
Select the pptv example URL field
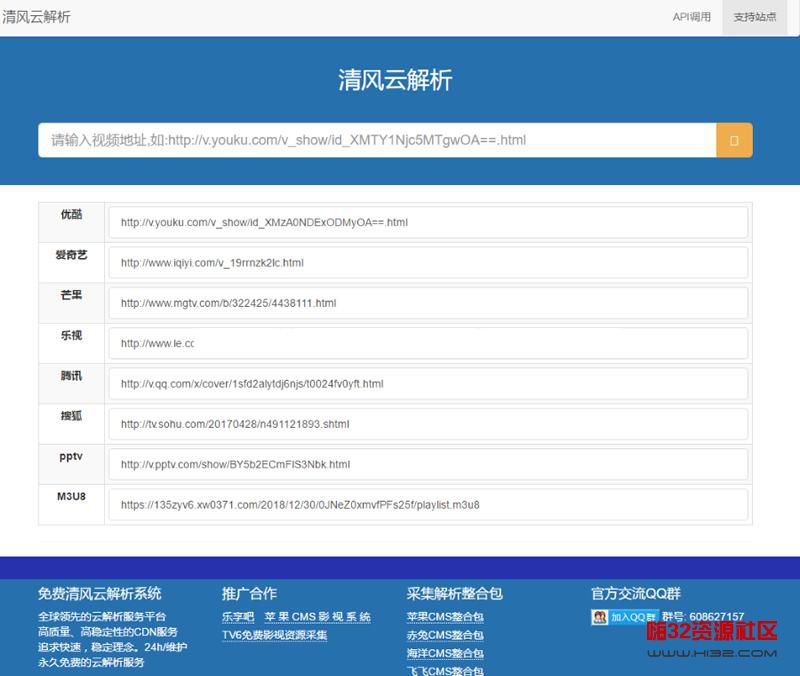pos(428,464)
